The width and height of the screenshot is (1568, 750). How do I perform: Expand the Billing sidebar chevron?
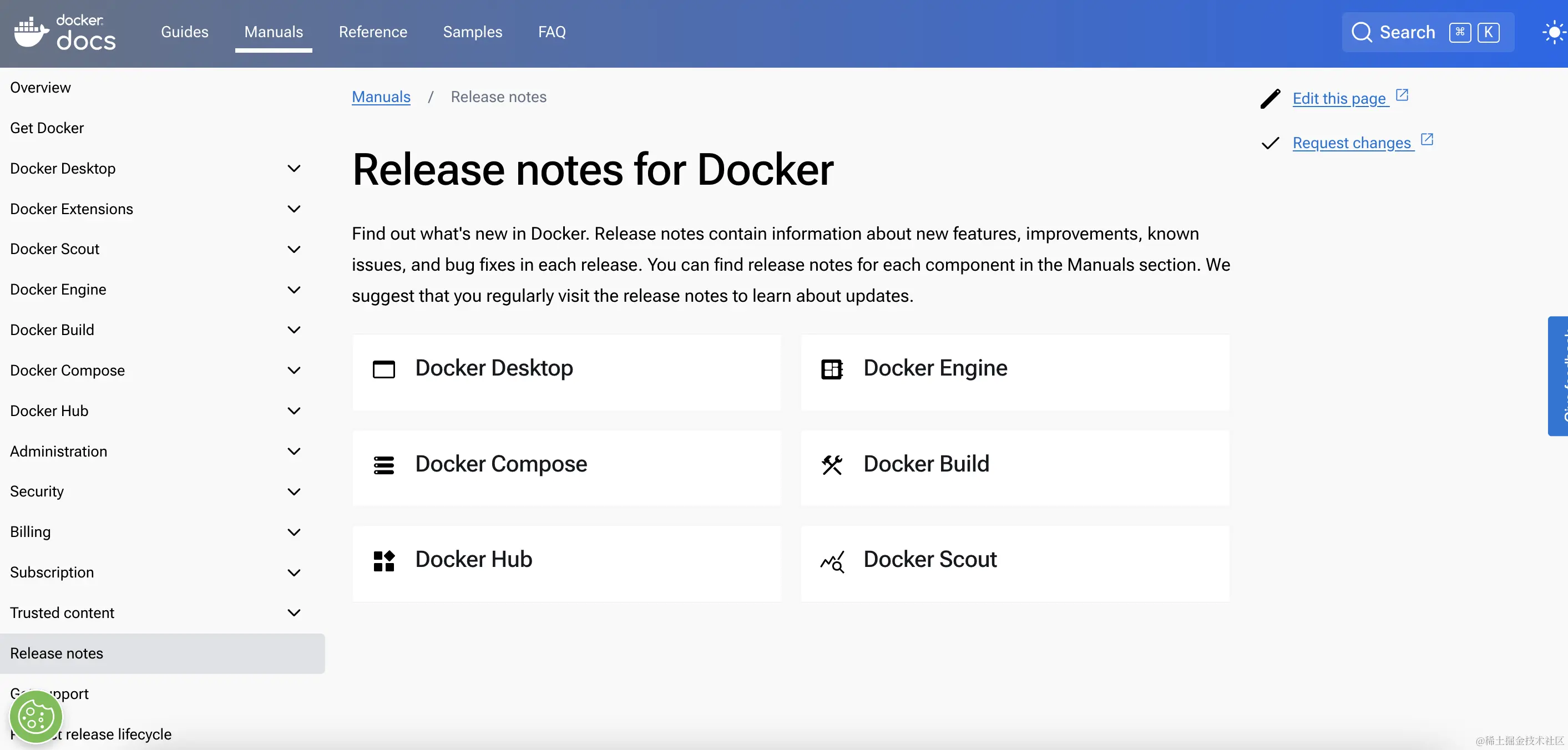tap(294, 532)
